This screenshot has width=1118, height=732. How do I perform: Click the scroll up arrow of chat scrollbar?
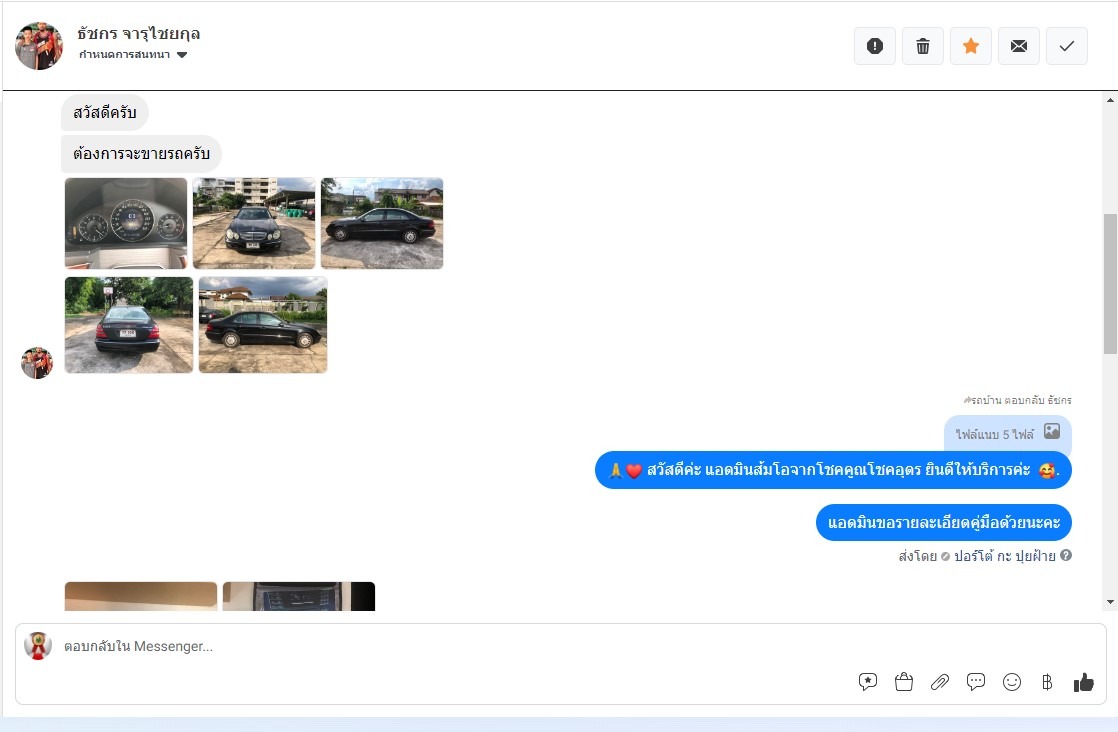1110,100
